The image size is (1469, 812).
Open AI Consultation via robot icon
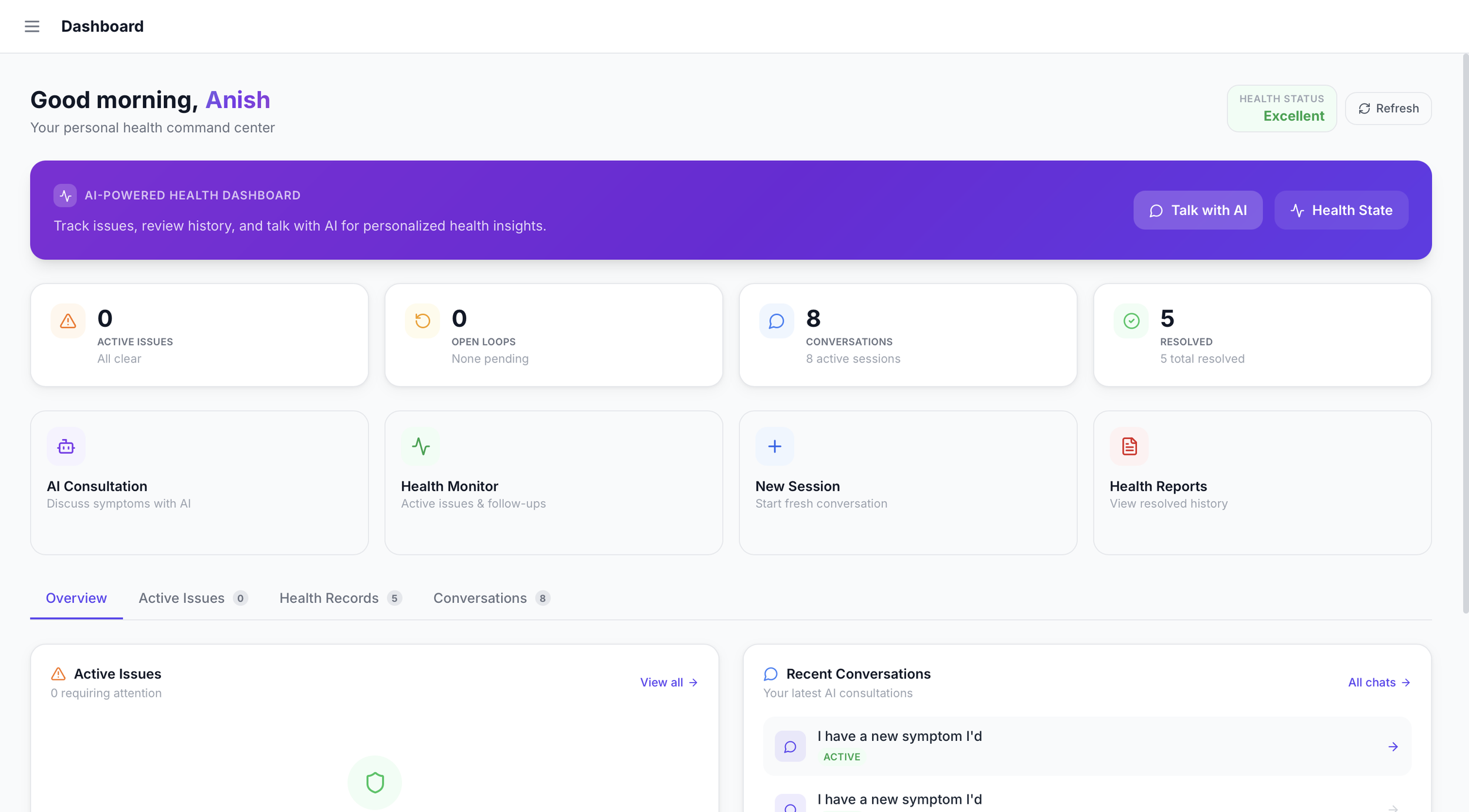pos(66,447)
